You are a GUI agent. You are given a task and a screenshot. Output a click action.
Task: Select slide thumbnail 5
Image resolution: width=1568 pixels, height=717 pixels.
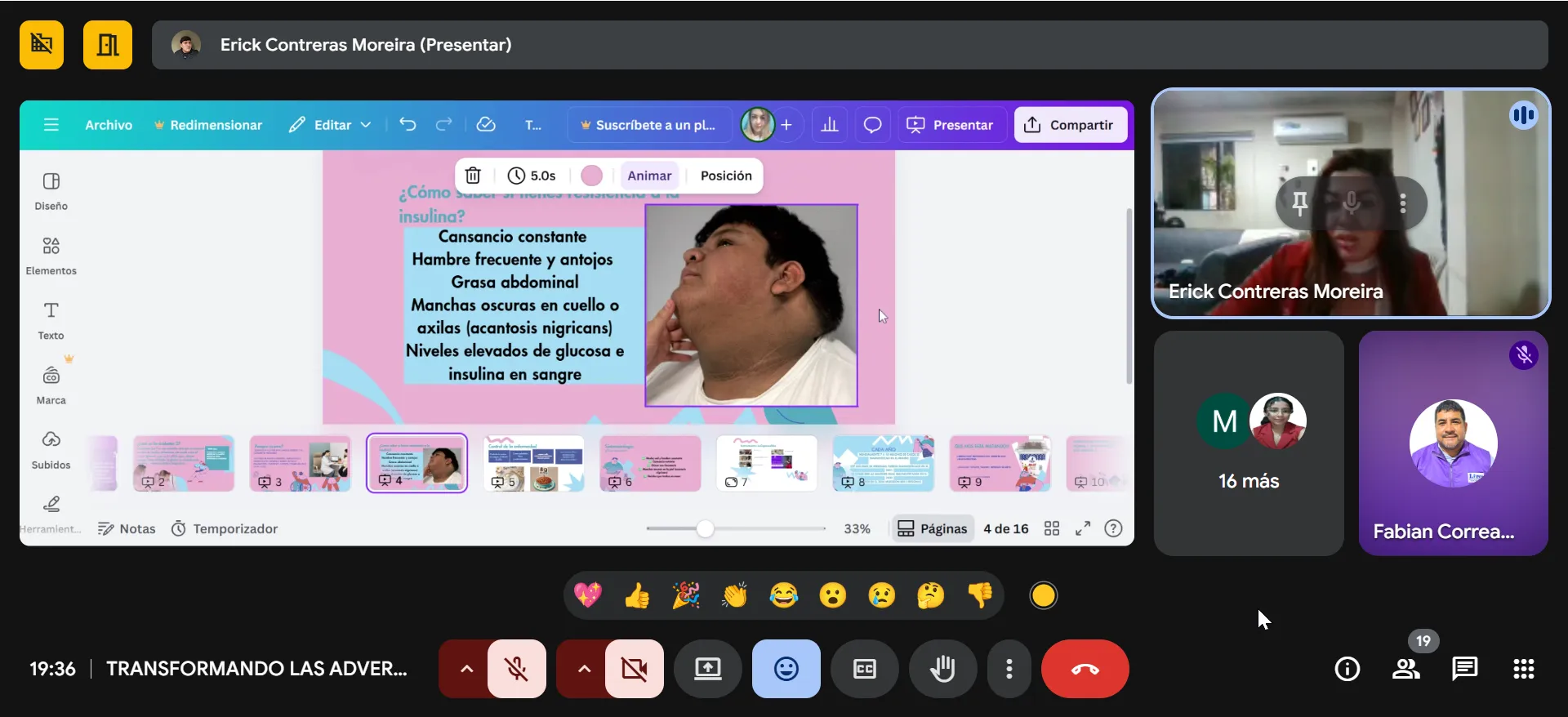pyautogui.click(x=534, y=463)
